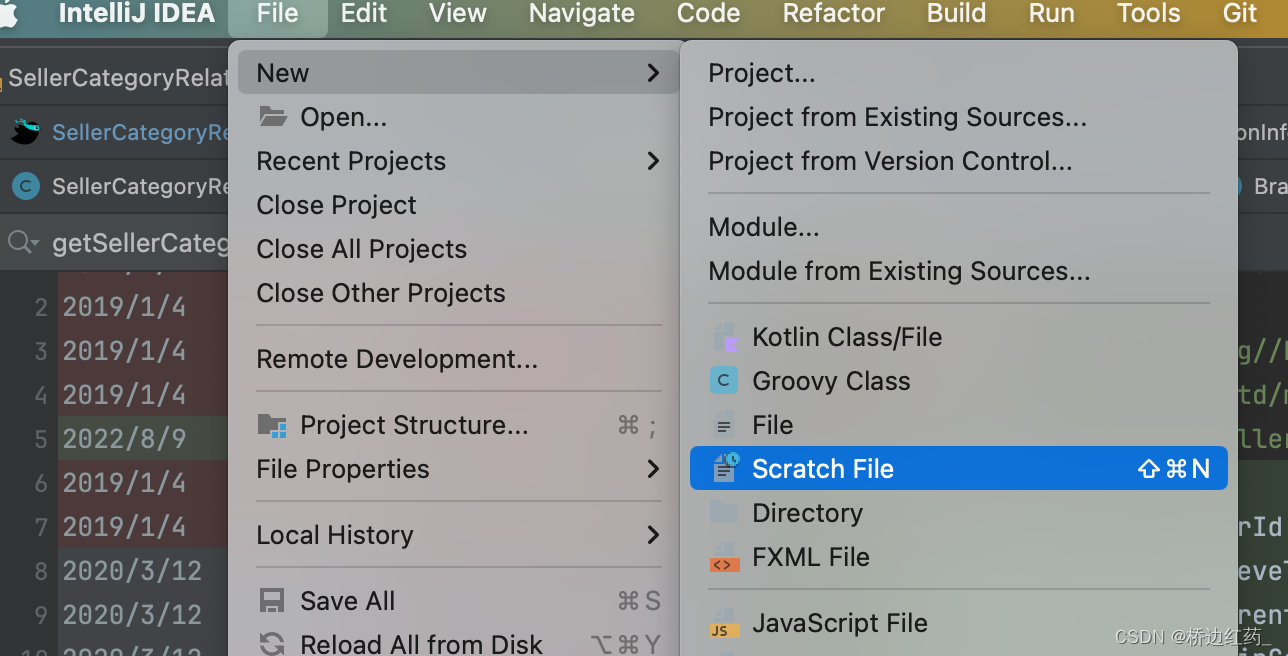Click the Project Structure icon

(x=272, y=425)
